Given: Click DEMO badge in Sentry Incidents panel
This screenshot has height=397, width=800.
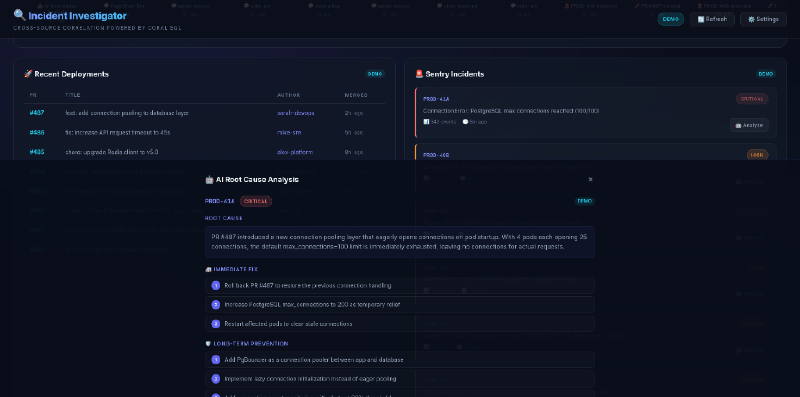Looking at the screenshot, I should [x=766, y=74].
